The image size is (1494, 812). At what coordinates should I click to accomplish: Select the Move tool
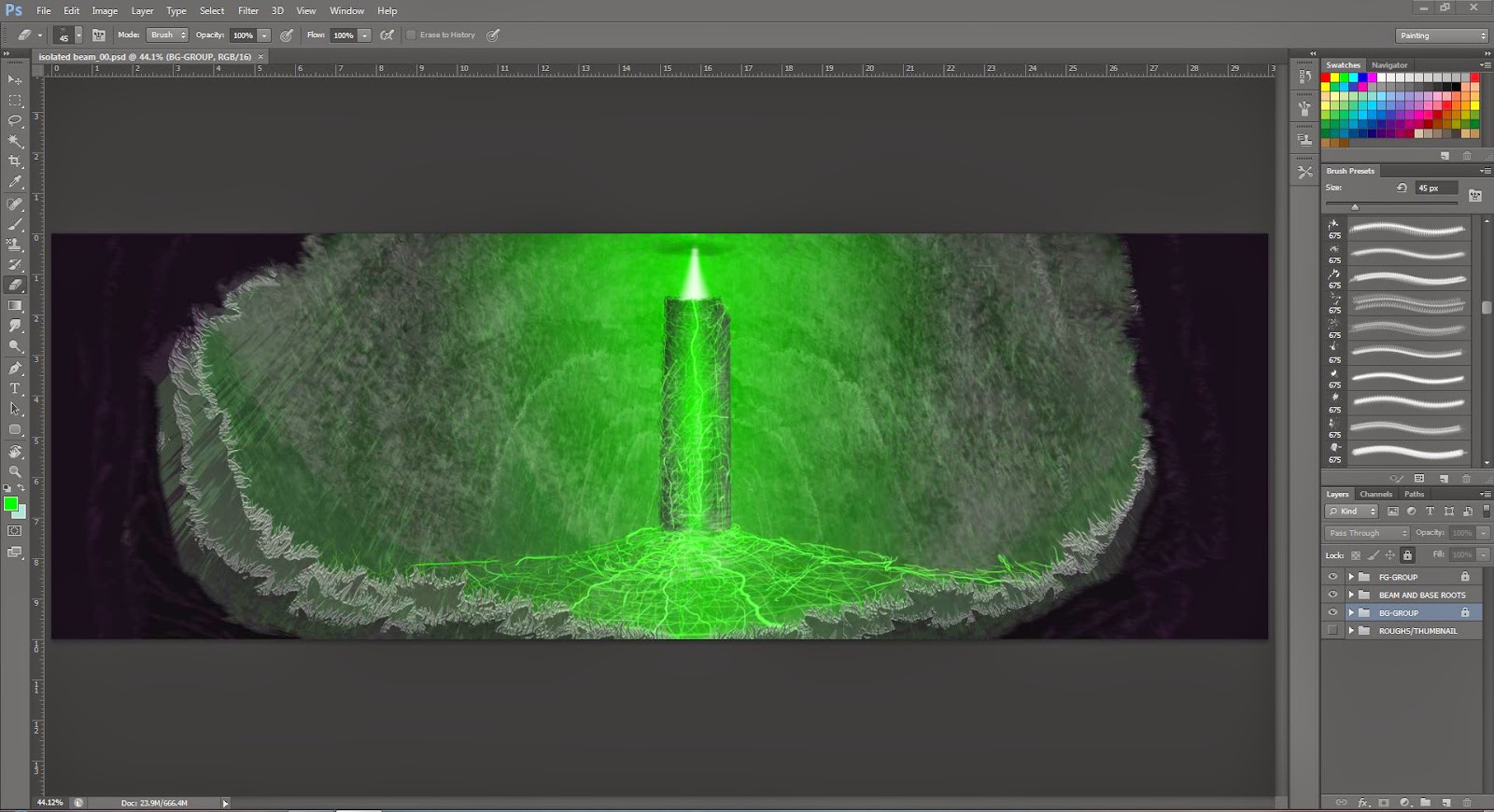point(15,80)
